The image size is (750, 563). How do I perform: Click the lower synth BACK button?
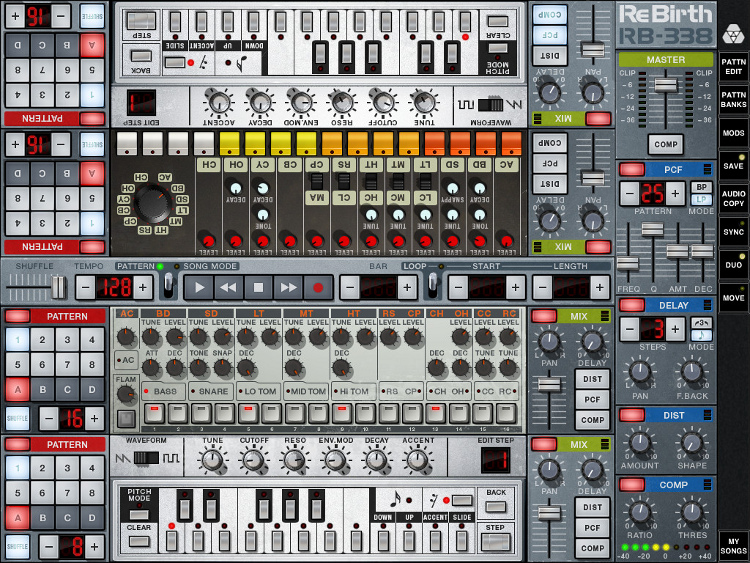(496, 507)
